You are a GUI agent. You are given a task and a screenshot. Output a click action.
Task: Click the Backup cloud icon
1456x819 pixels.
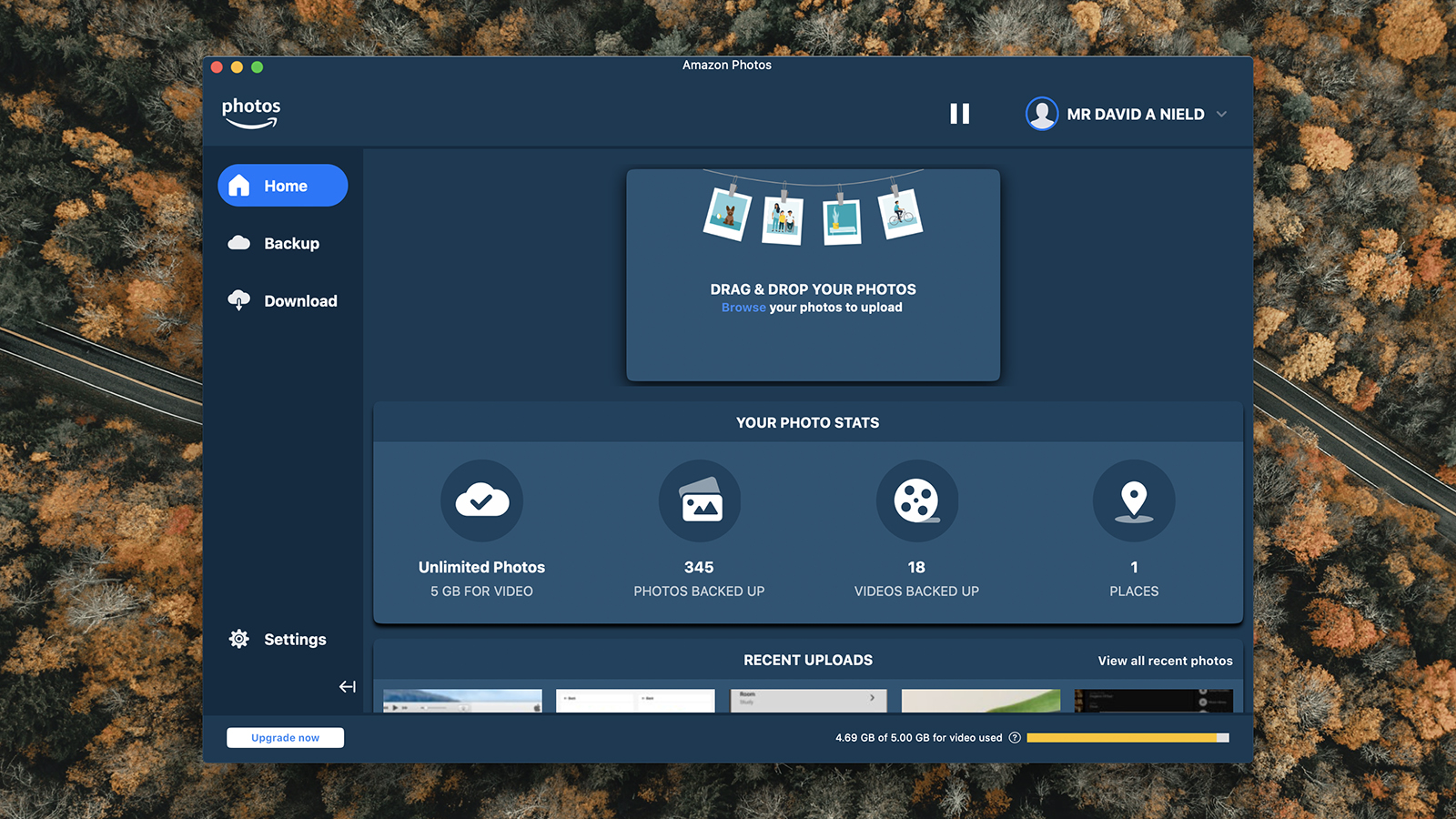(239, 243)
